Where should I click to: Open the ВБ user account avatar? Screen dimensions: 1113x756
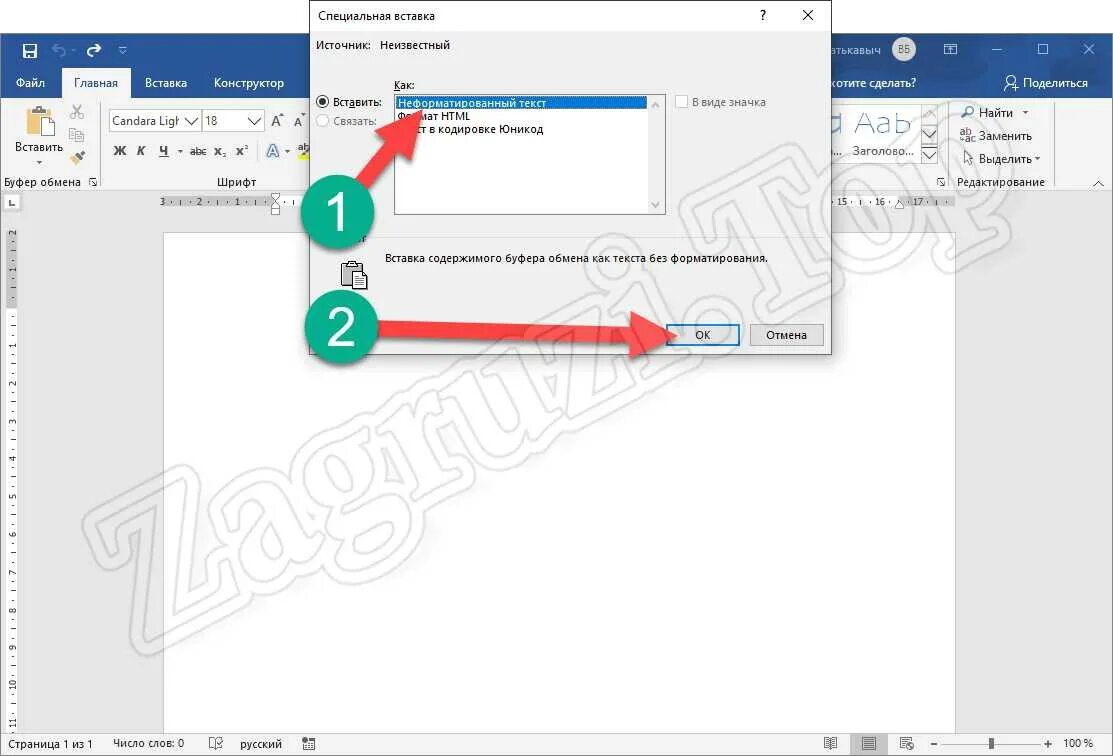pyautogui.click(x=904, y=50)
